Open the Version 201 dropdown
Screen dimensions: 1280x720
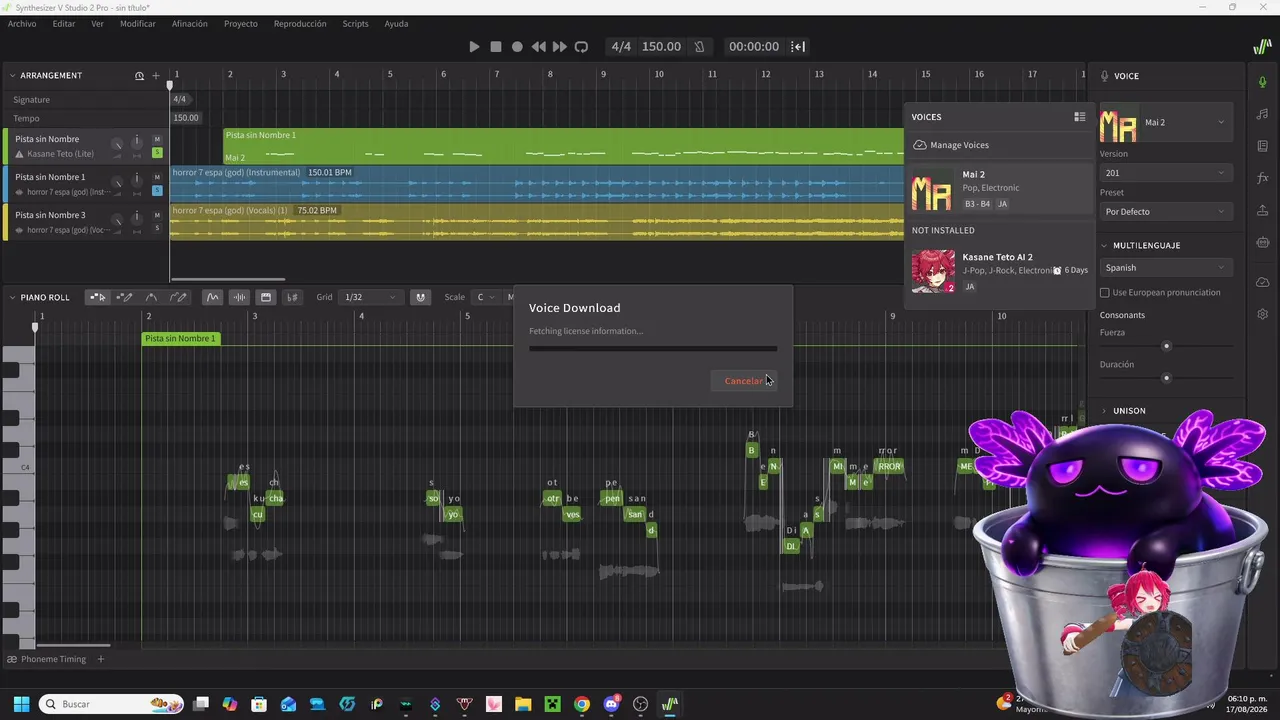click(1165, 173)
